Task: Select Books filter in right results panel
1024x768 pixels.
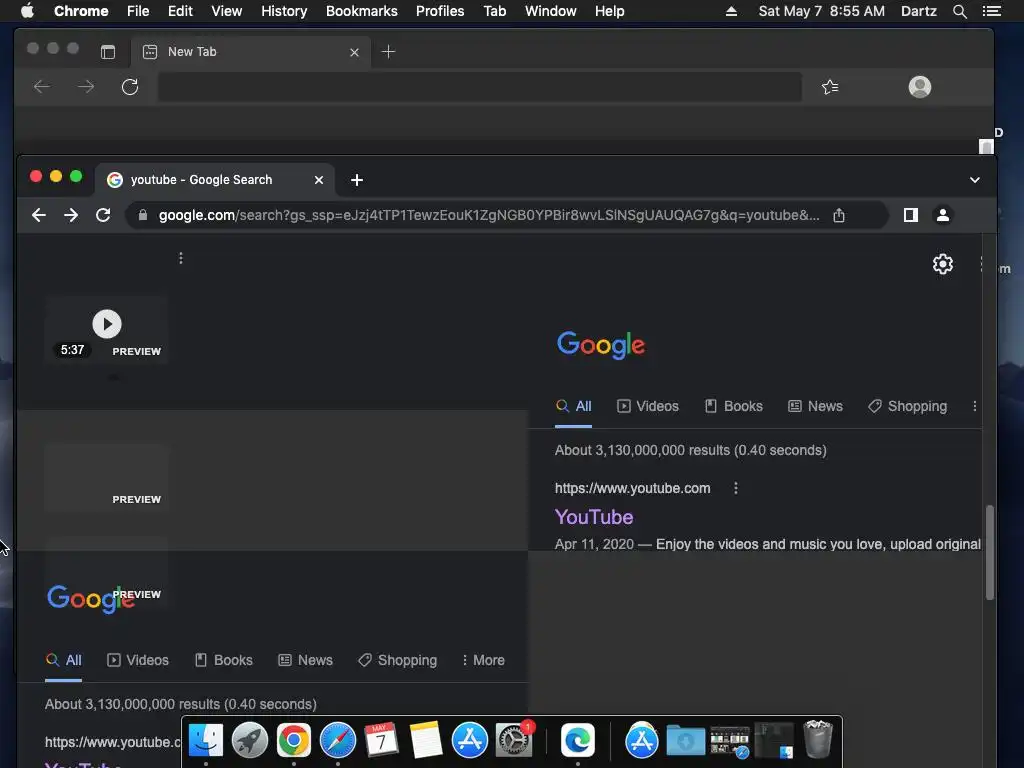Action: point(734,406)
